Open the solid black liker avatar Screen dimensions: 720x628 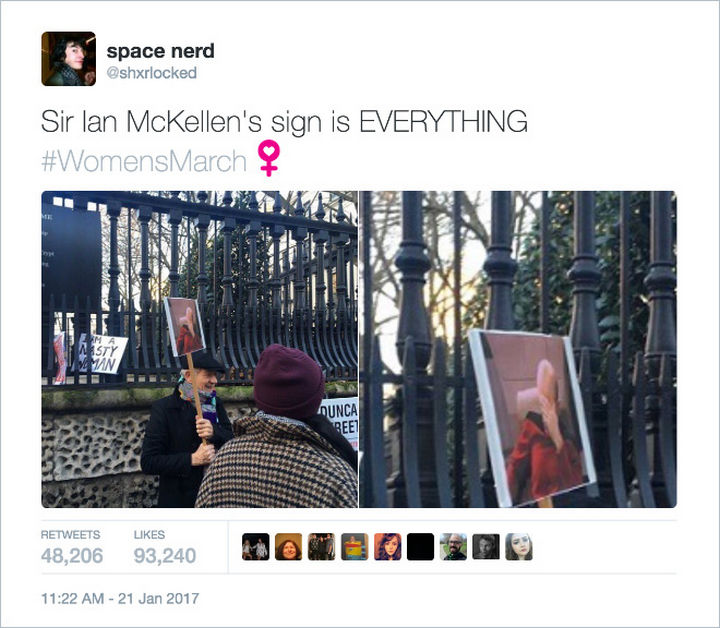pyautogui.click(x=420, y=547)
